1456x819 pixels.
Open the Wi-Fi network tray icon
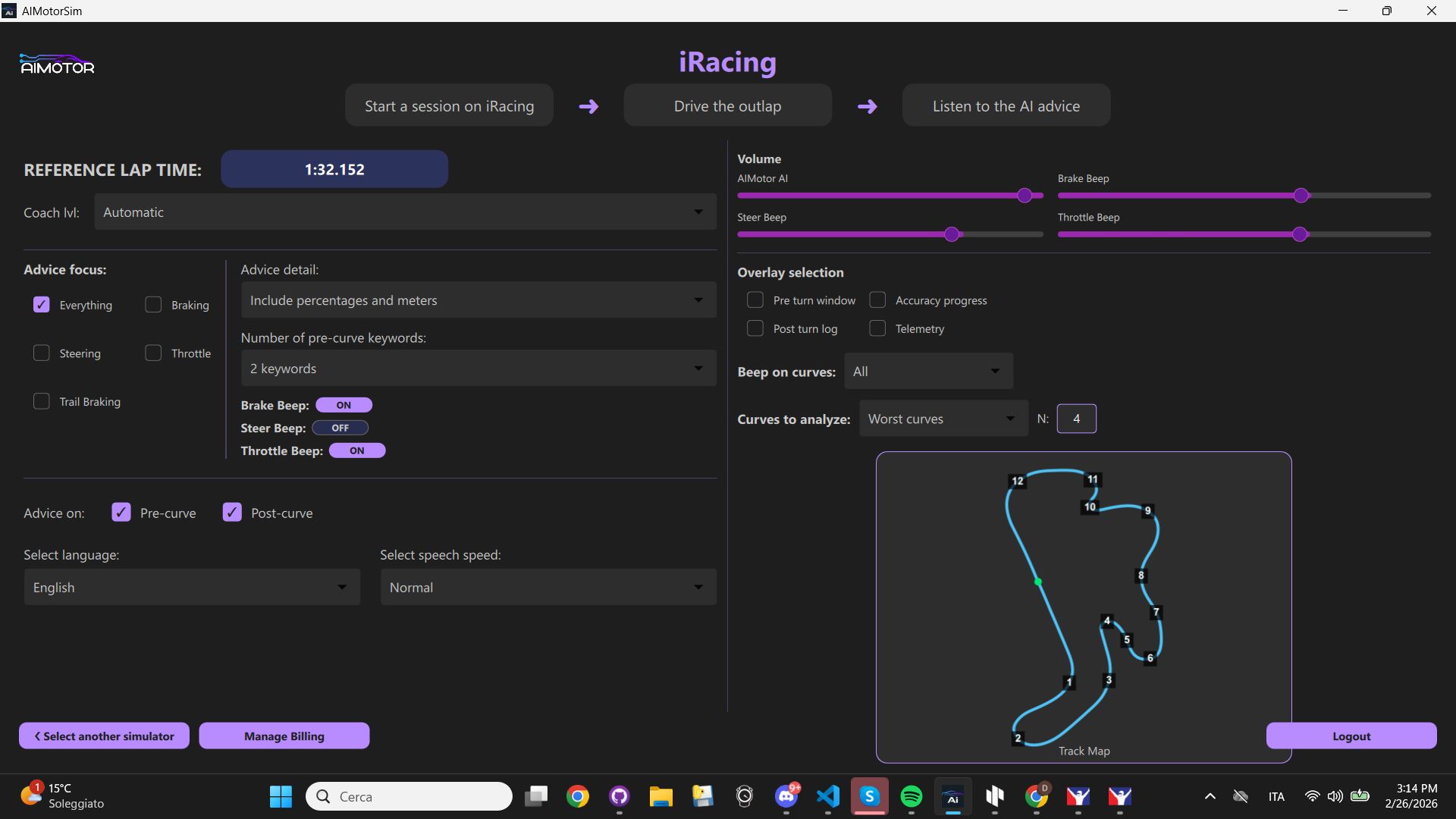pos(1312,796)
